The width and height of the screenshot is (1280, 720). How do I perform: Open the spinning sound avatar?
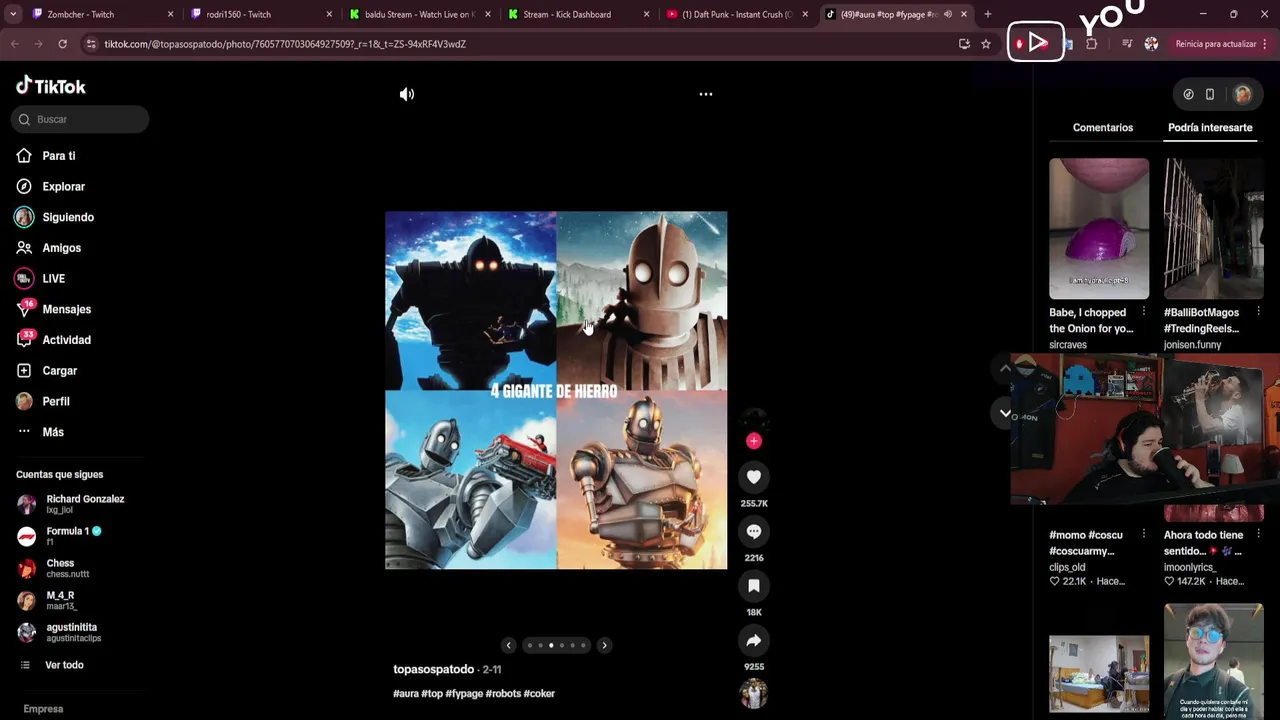754,693
